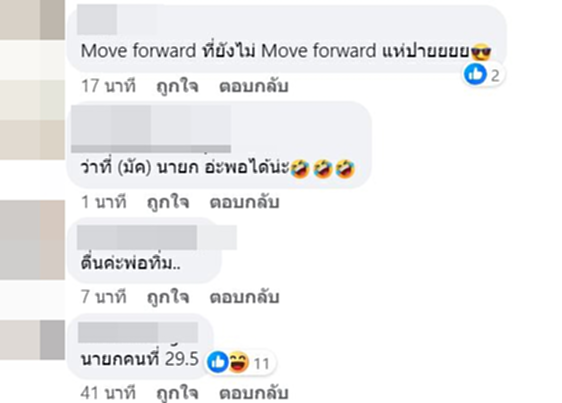Viewport: 562px width, 403px height.
Task: Like the ตื่นค่ะพ่อทิม comment
Action: pyautogui.click(x=168, y=297)
